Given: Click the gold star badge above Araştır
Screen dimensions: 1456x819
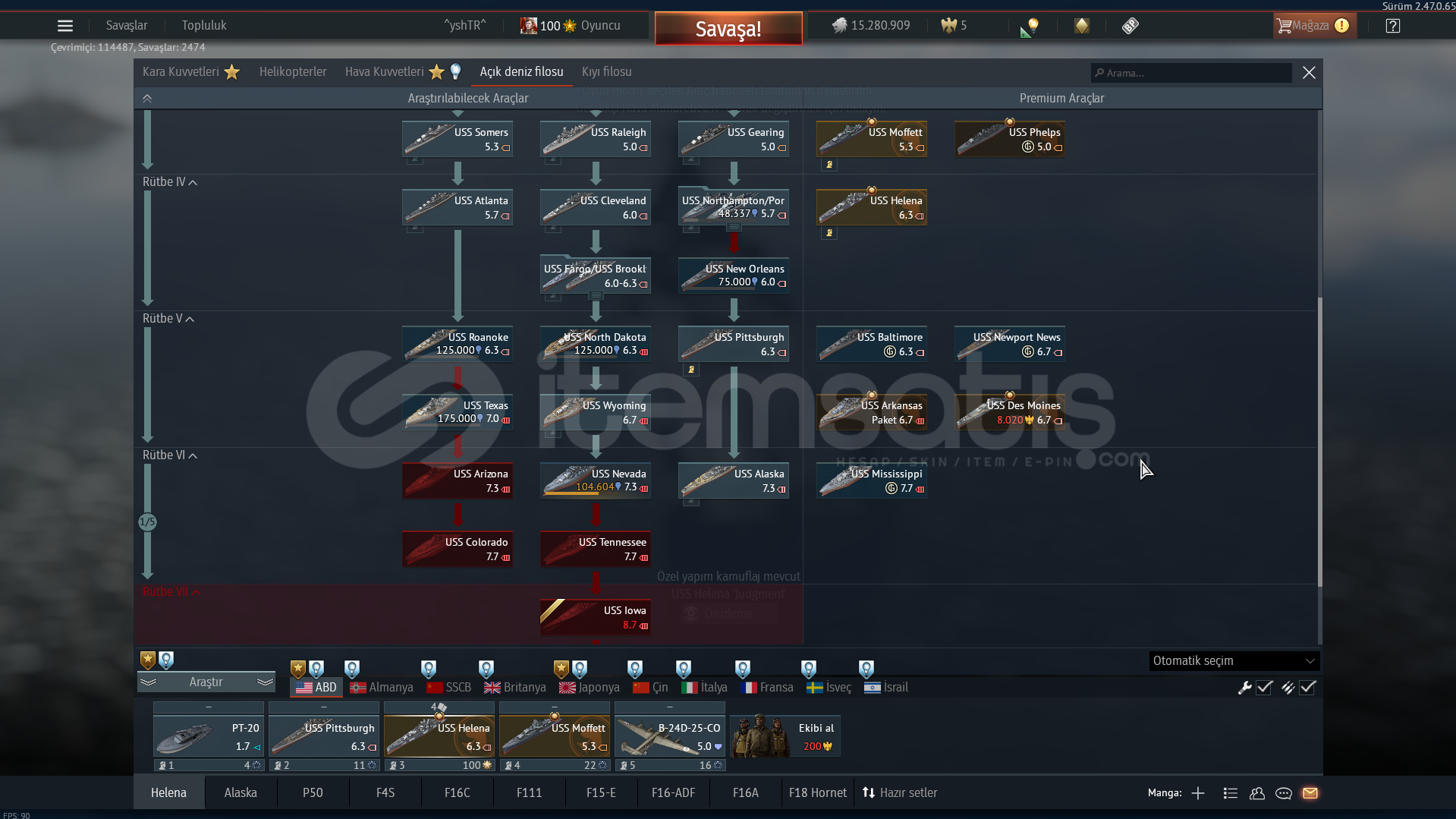Looking at the screenshot, I should pyautogui.click(x=148, y=660).
